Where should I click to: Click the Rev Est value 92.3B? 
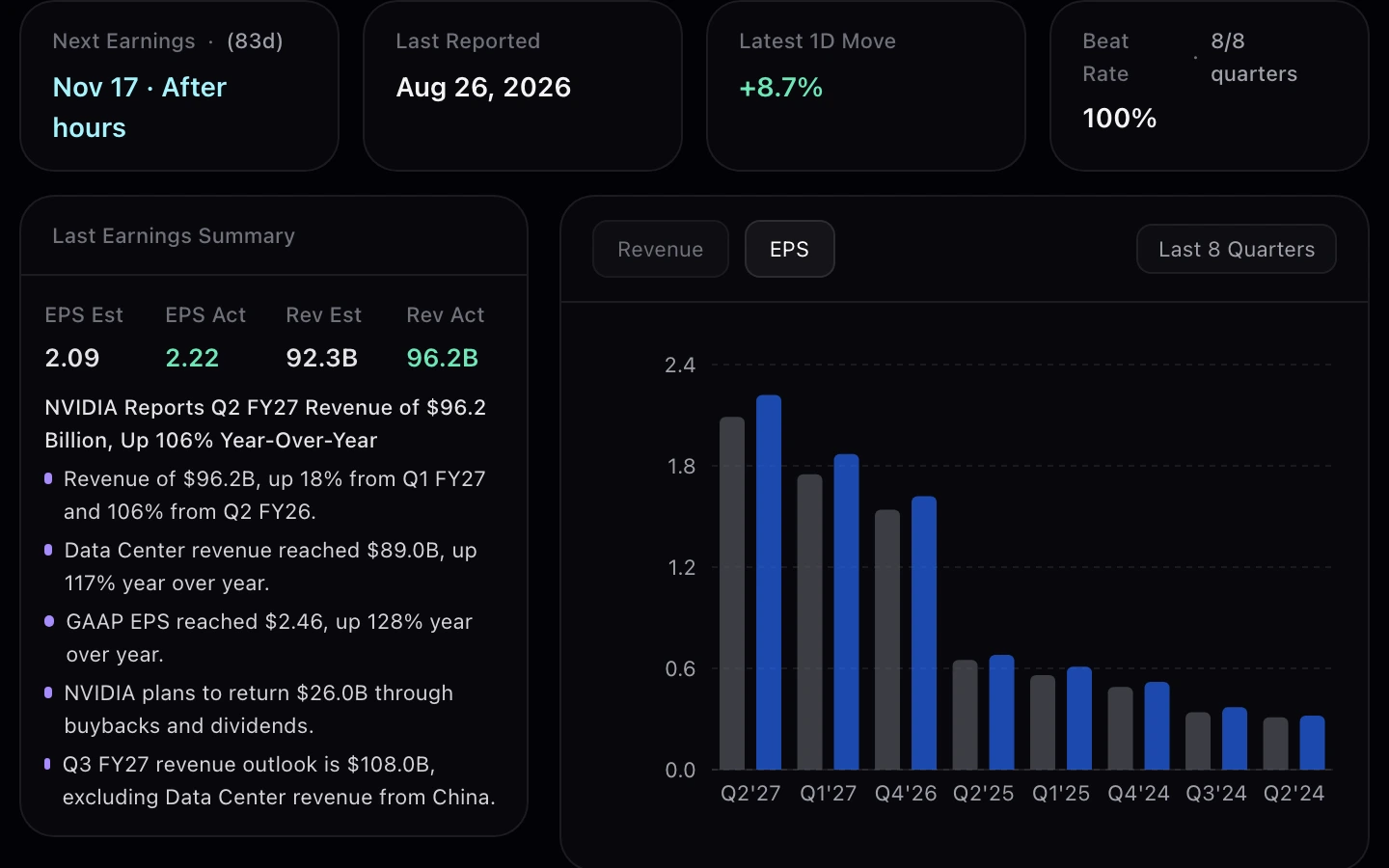[322, 358]
